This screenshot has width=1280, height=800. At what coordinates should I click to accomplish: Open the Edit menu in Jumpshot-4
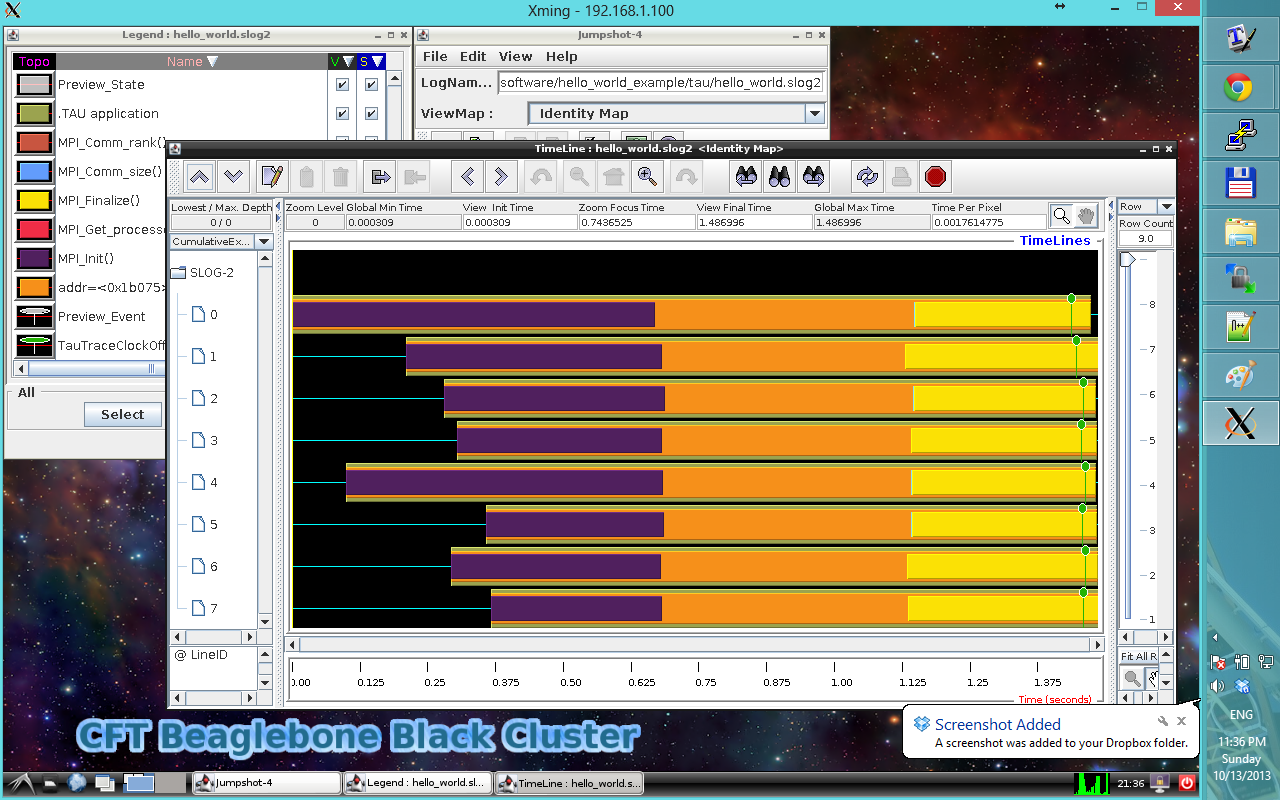473,56
